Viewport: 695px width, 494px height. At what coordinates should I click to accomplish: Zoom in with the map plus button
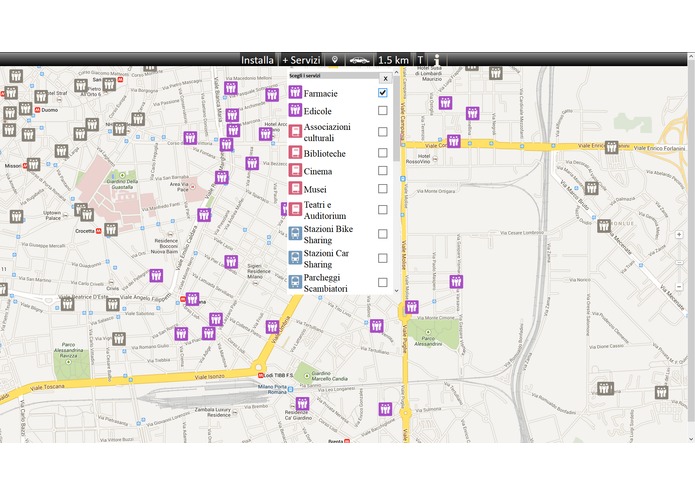[679, 234]
